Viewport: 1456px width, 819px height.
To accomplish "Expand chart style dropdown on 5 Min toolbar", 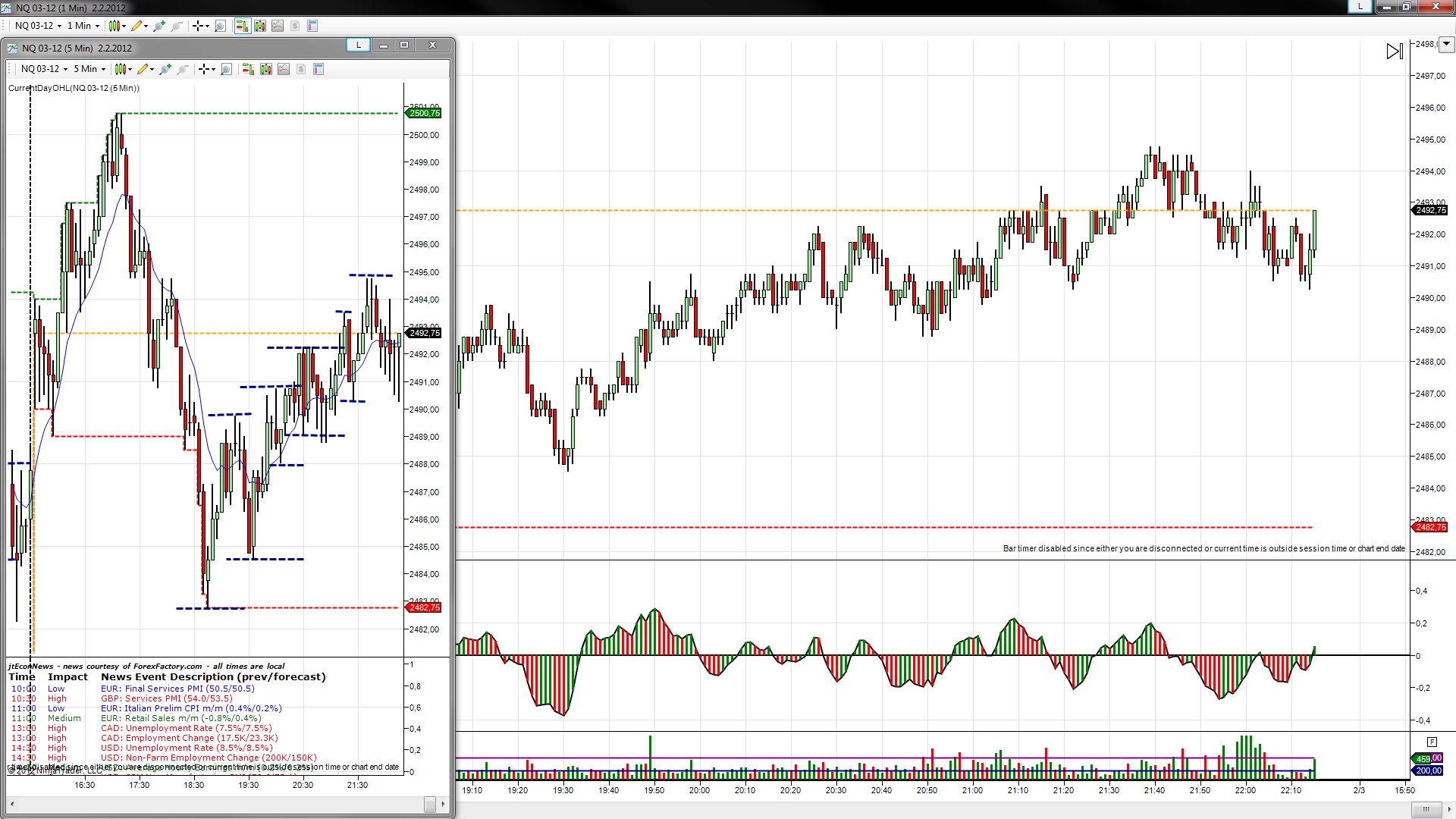I will pos(123,69).
